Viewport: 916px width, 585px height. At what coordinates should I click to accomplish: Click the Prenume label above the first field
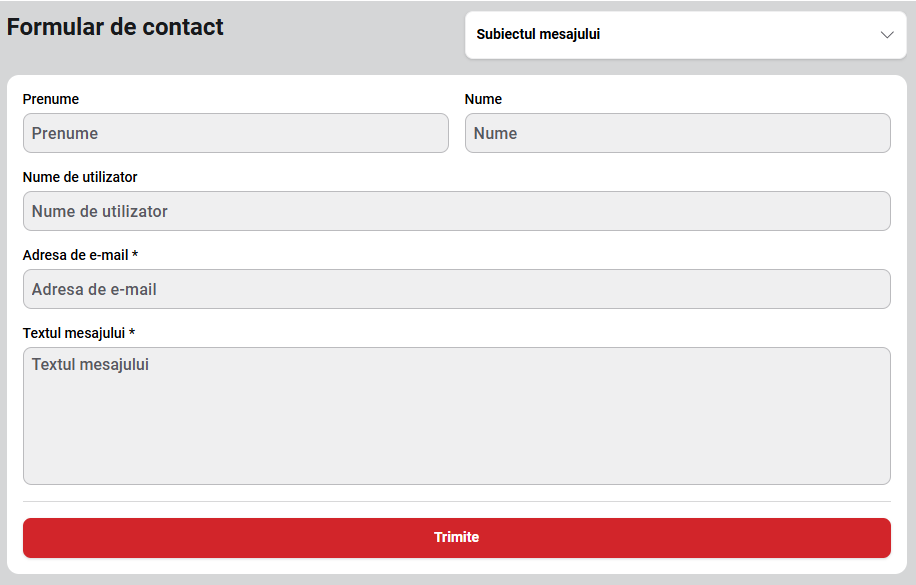point(51,99)
